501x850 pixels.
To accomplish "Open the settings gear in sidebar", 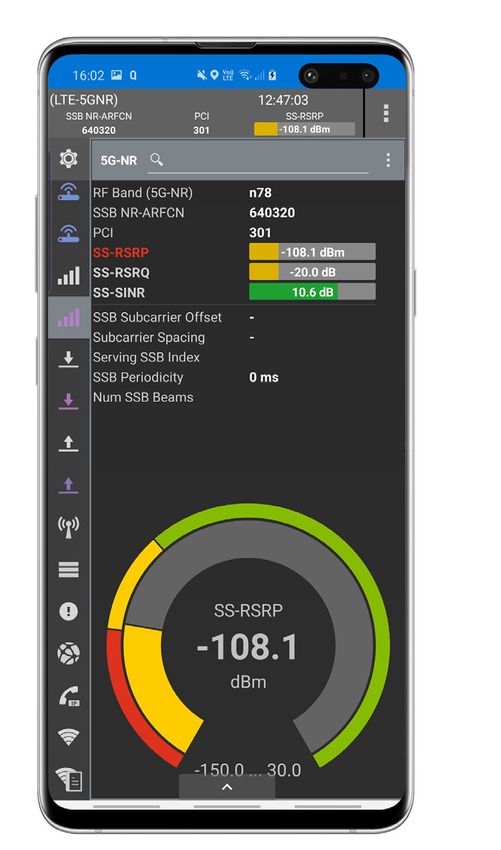I will pyautogui.click(x=68, y=159).
